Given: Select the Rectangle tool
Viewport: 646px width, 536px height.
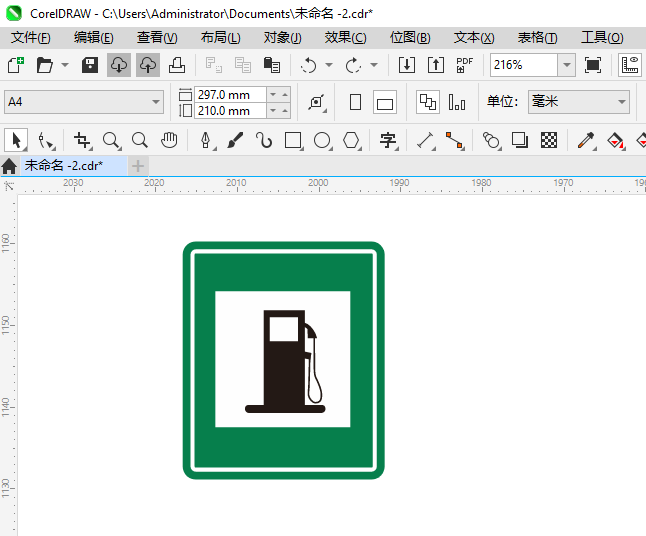Looking at the screenshot, I should click(x=293, y=140).
